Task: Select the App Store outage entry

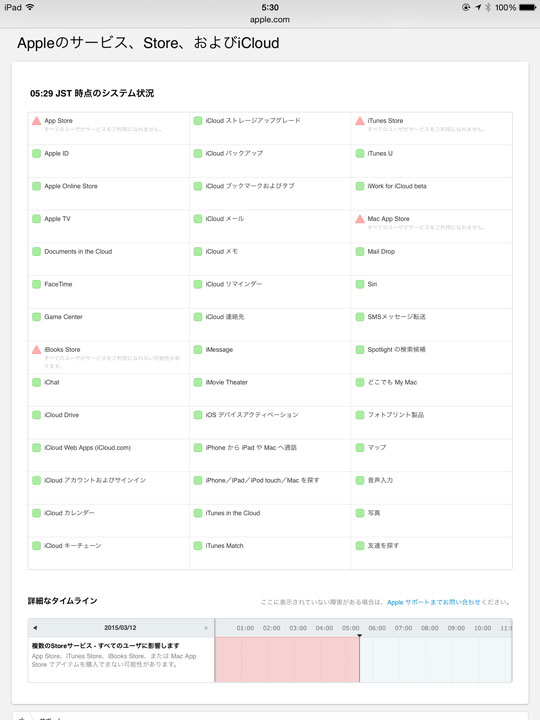Action: [109, 129]
